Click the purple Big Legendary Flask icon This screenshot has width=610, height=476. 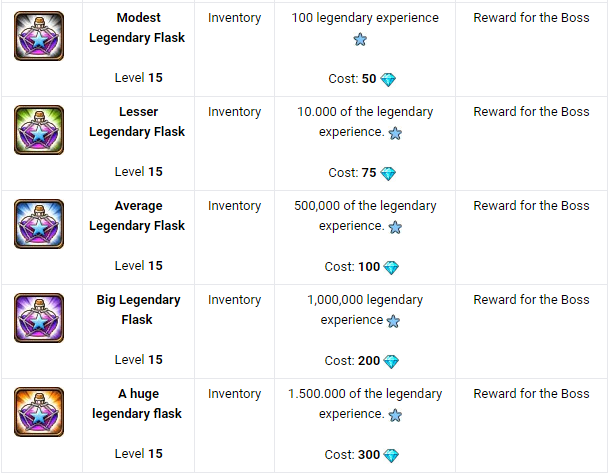(x=39, y=318)
